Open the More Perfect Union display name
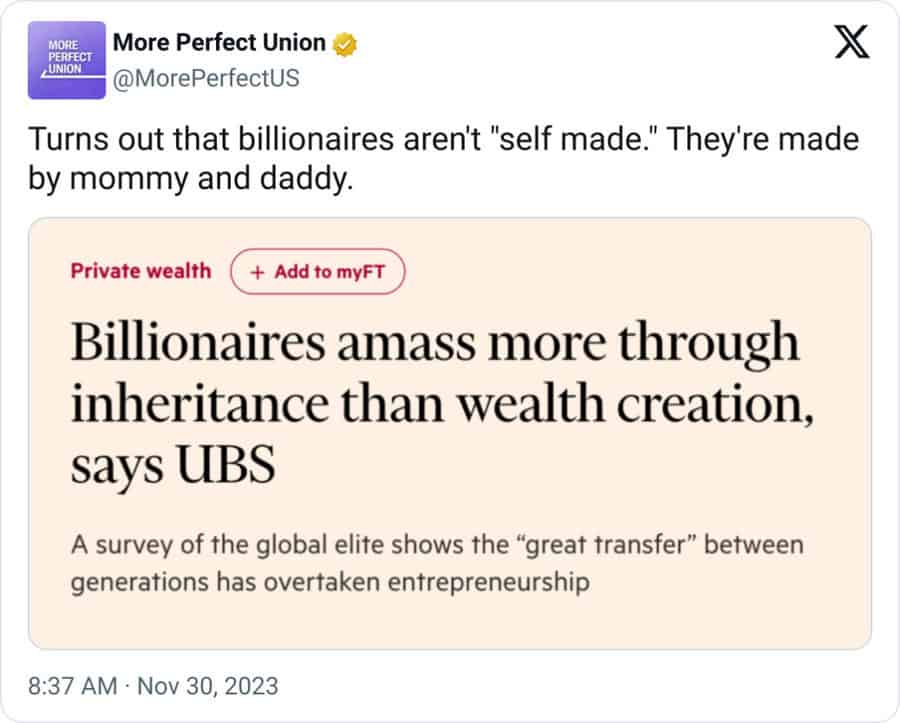This screenshot has height=723, width=900. [219, 43]
